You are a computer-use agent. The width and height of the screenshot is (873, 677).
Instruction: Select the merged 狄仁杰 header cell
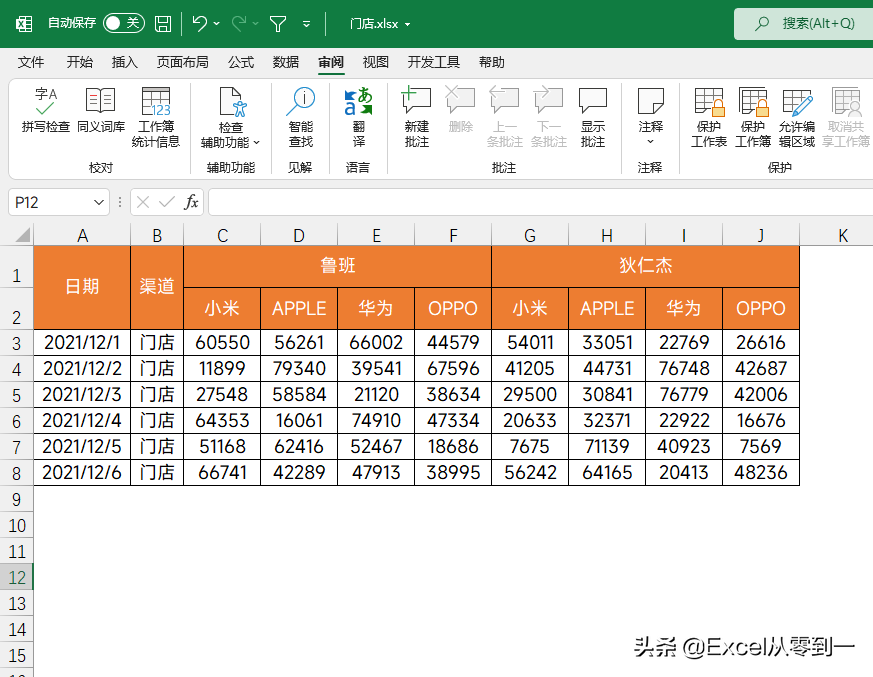tap(645, 266)
